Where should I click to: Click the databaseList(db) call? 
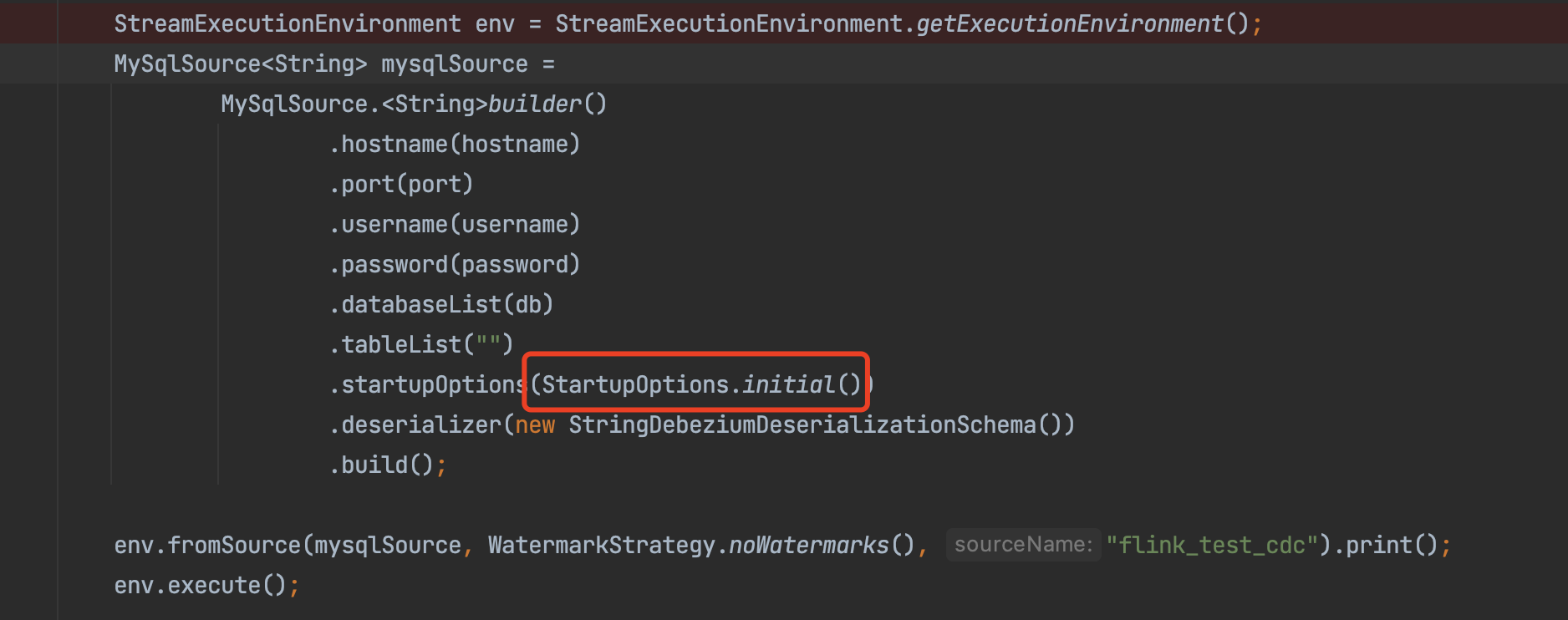tap(441, 305)
